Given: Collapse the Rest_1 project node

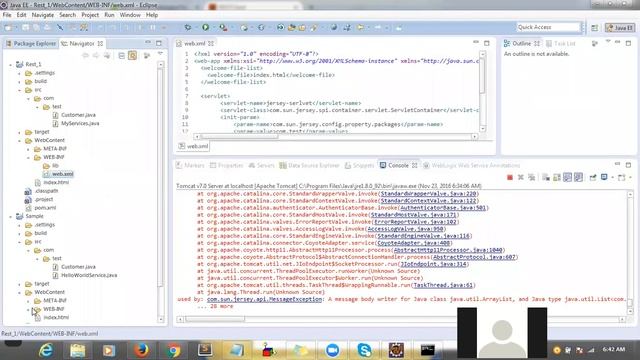Looking at the screenshot, I should point(11,64).
